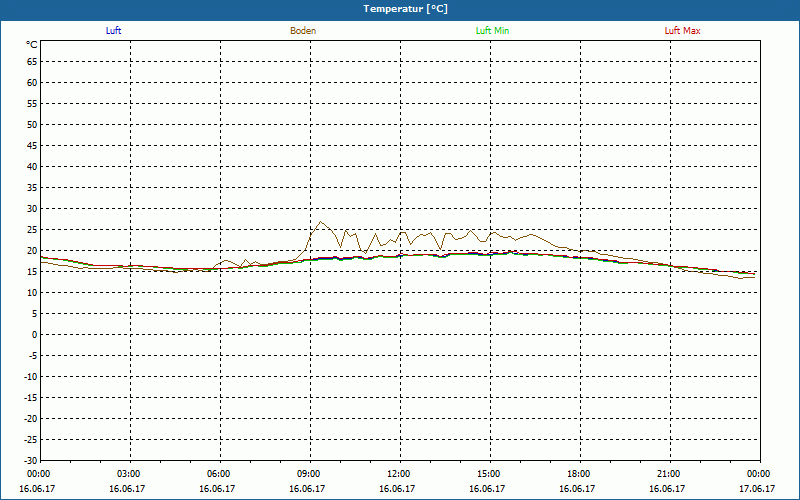The width and height of the screenshot is (800, 500).
Task: Click the 15:00 time axis label
Action: [x=489, y=474]
